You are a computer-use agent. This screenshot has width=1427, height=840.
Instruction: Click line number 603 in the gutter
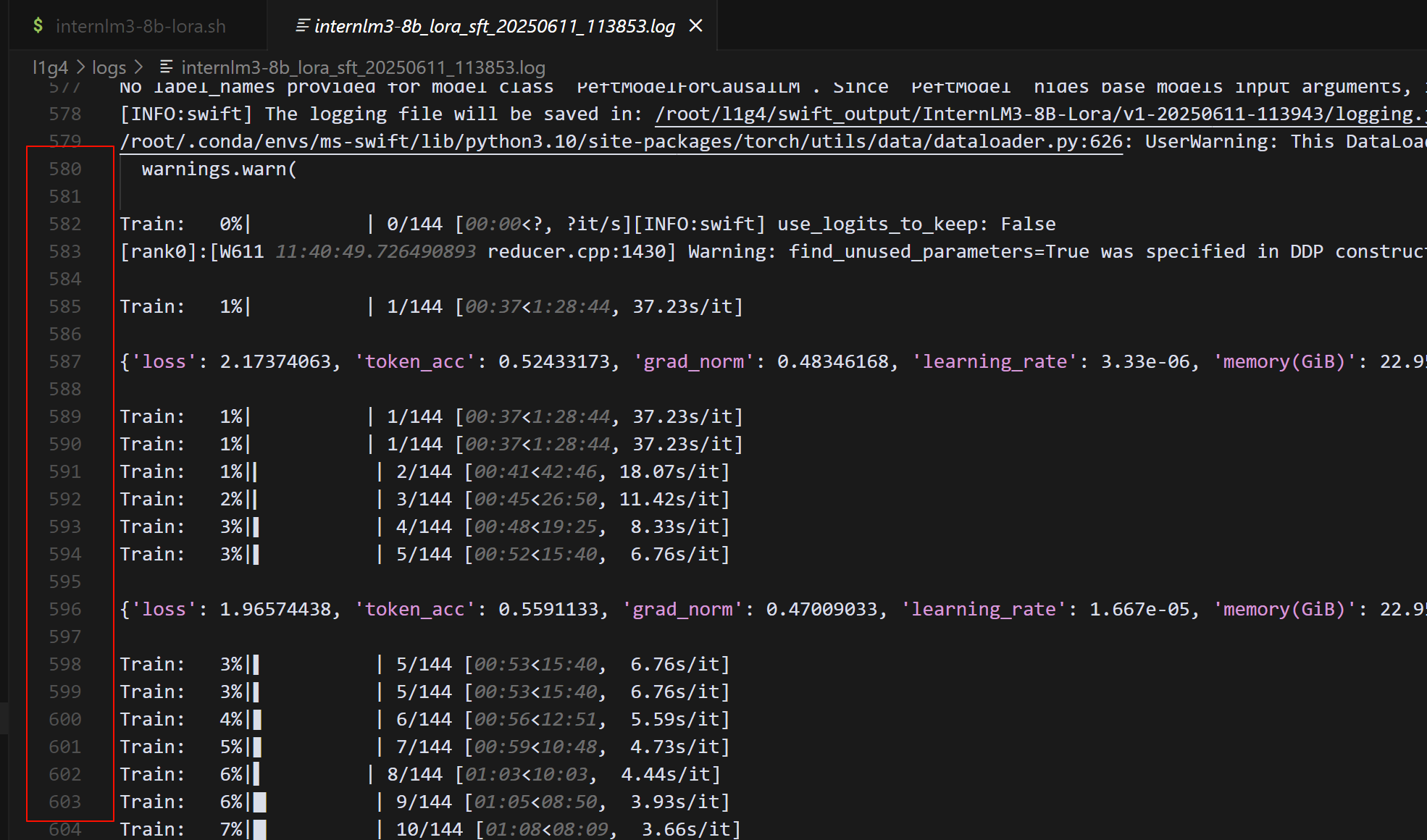64,802
